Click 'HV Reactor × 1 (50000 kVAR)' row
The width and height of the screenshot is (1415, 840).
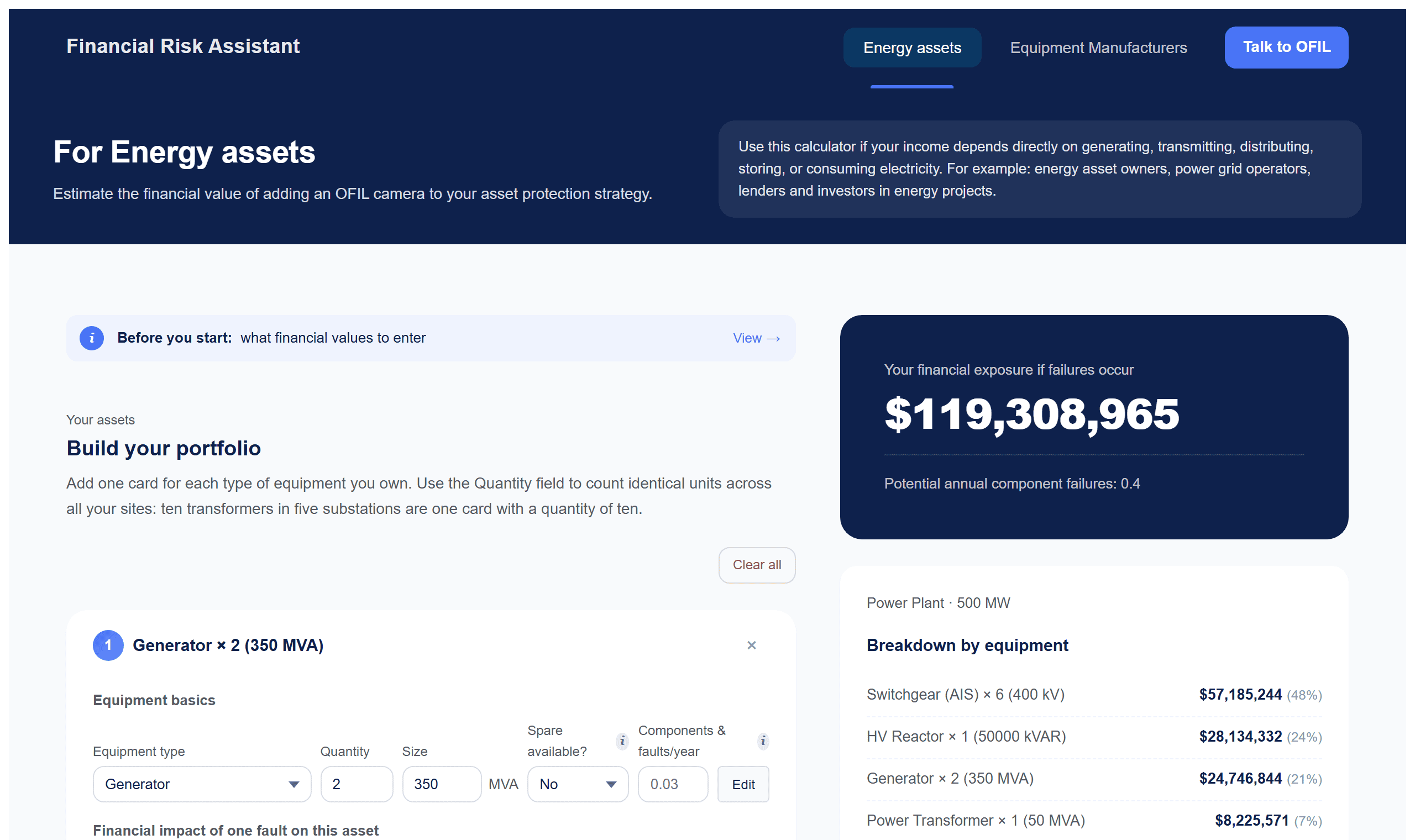(x=1094, y=737)
